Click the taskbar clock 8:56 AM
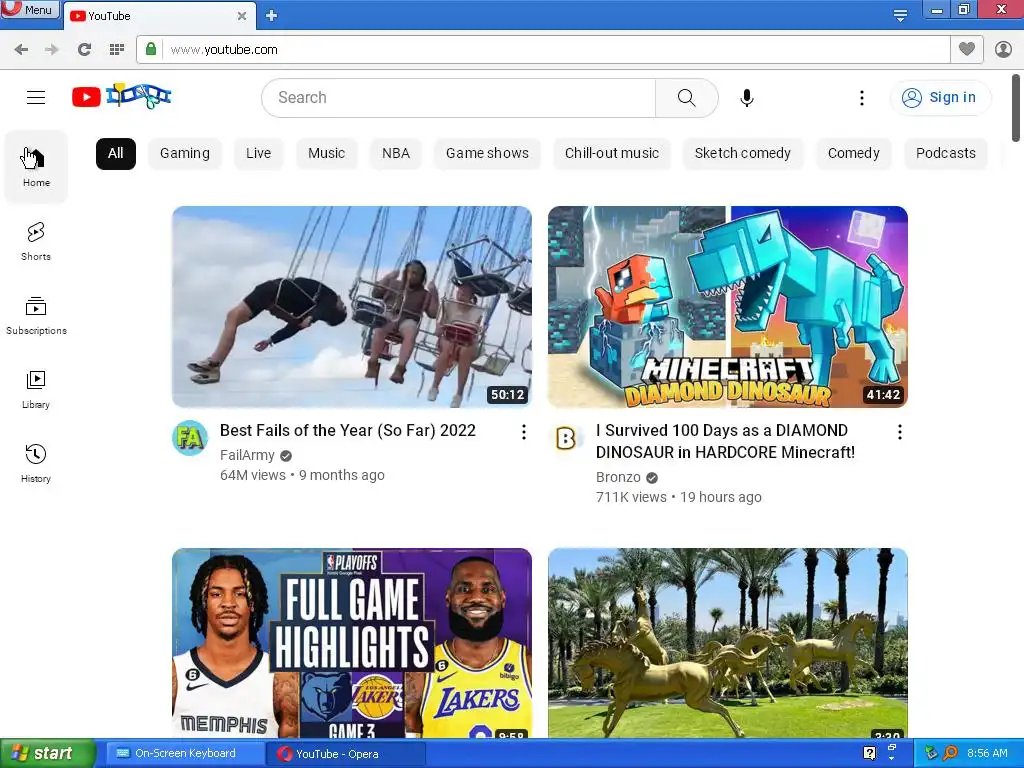 (x=987, y=753)
